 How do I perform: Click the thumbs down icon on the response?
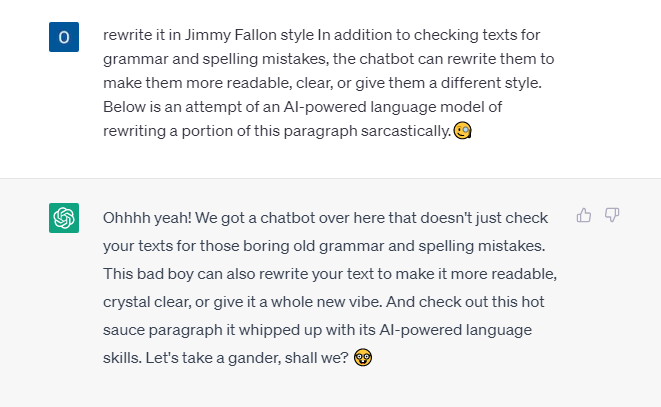coord(612,215)
